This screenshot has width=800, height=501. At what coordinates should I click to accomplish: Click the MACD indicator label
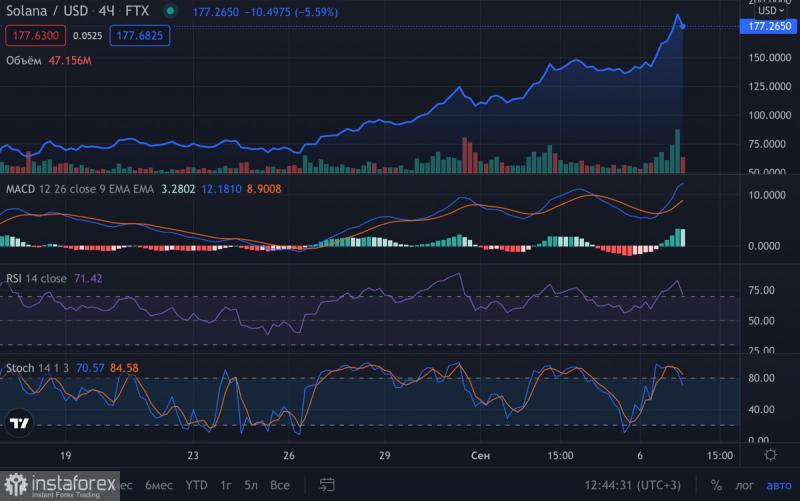click(x=21, y=188)
